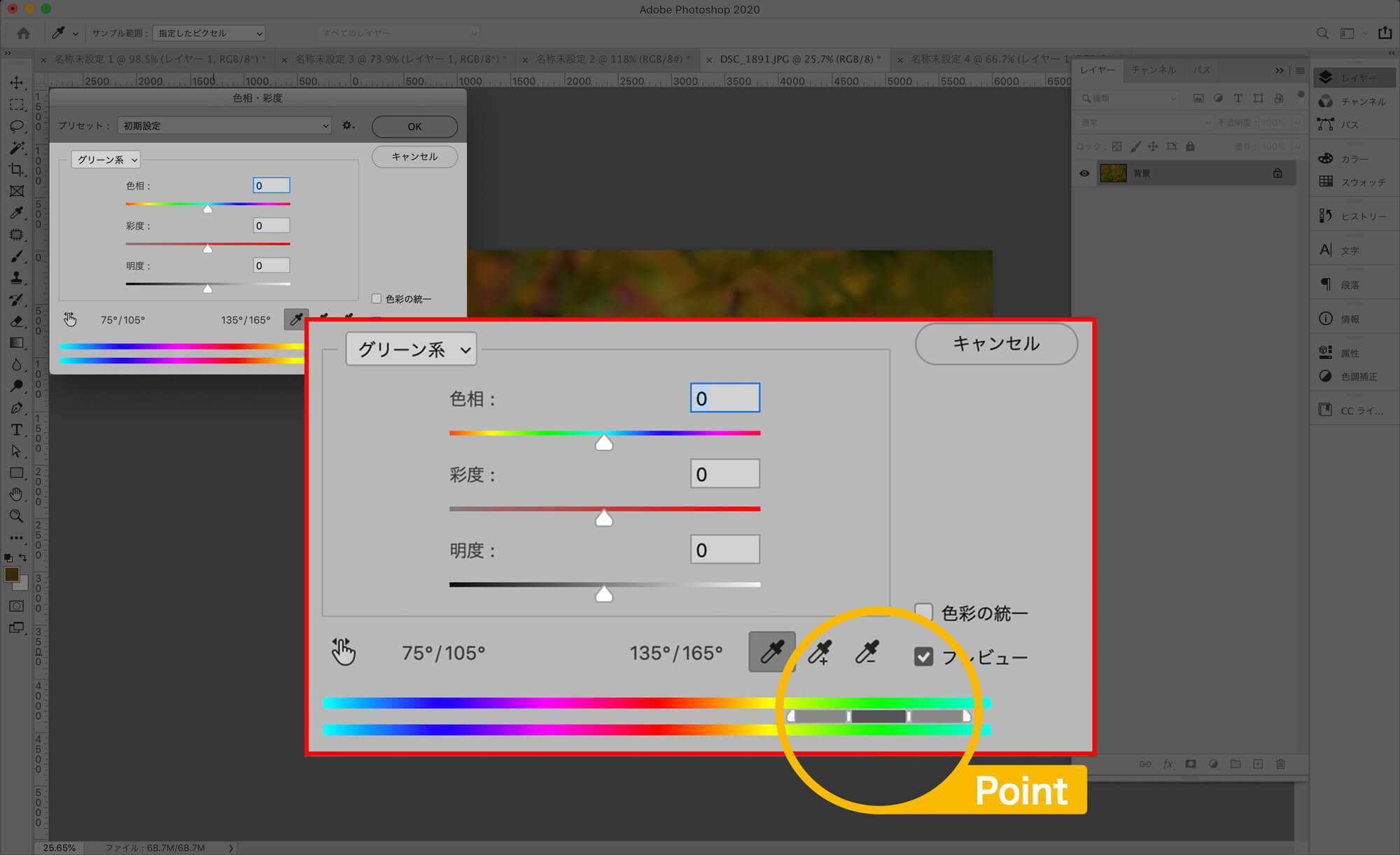This screenshot has width=1400, height=855.
Task: Select the Crop tool
Action: (16, 169)
